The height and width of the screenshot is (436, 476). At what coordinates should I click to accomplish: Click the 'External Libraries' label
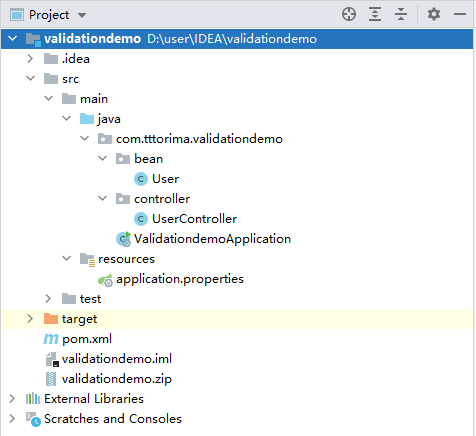tap(94, 399)
